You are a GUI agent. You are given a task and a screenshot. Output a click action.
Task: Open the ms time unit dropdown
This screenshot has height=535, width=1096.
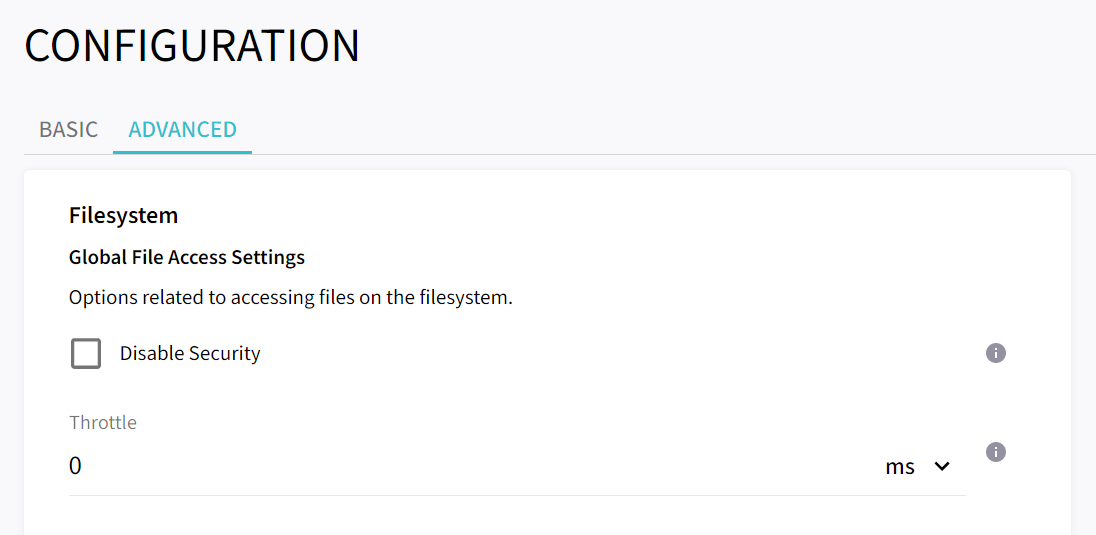point(916,467)
